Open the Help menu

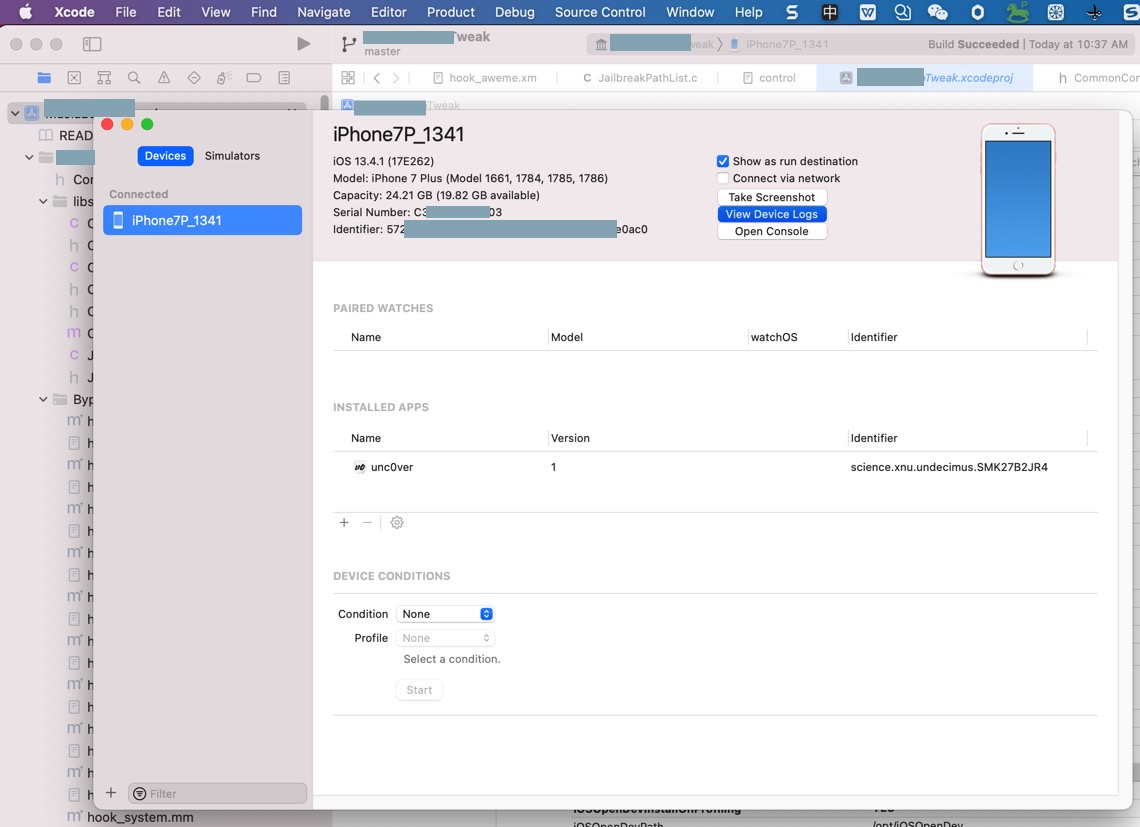(x=748, y=12)
